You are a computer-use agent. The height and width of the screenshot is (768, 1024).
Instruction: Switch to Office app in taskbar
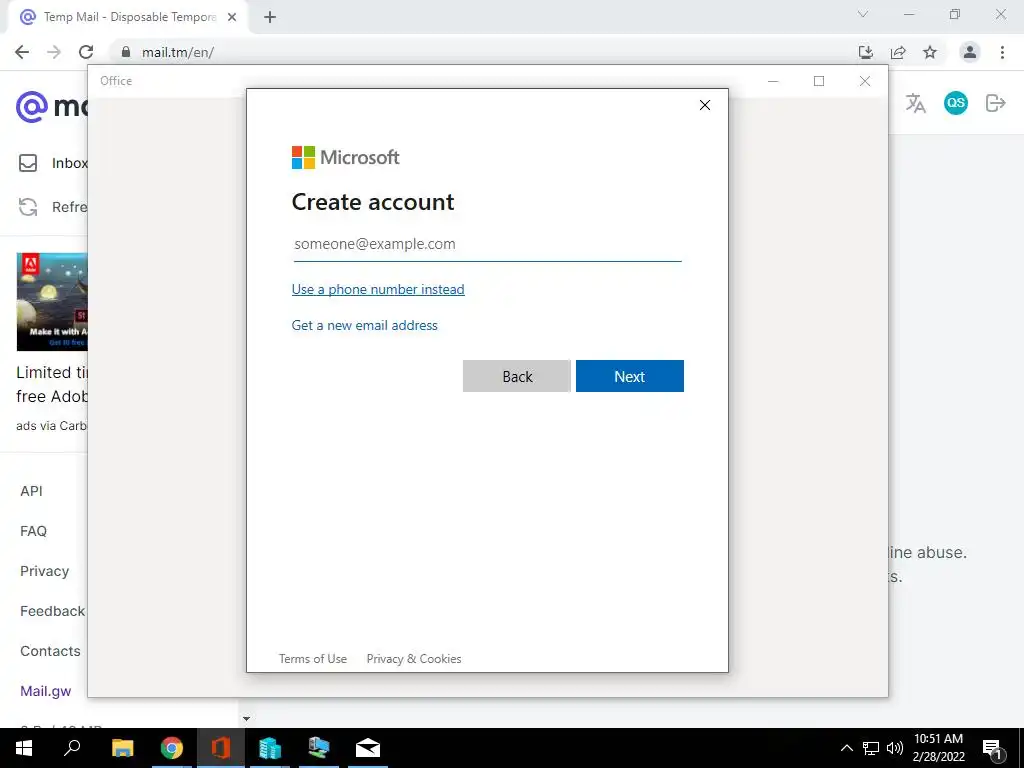tap(221, 748)
